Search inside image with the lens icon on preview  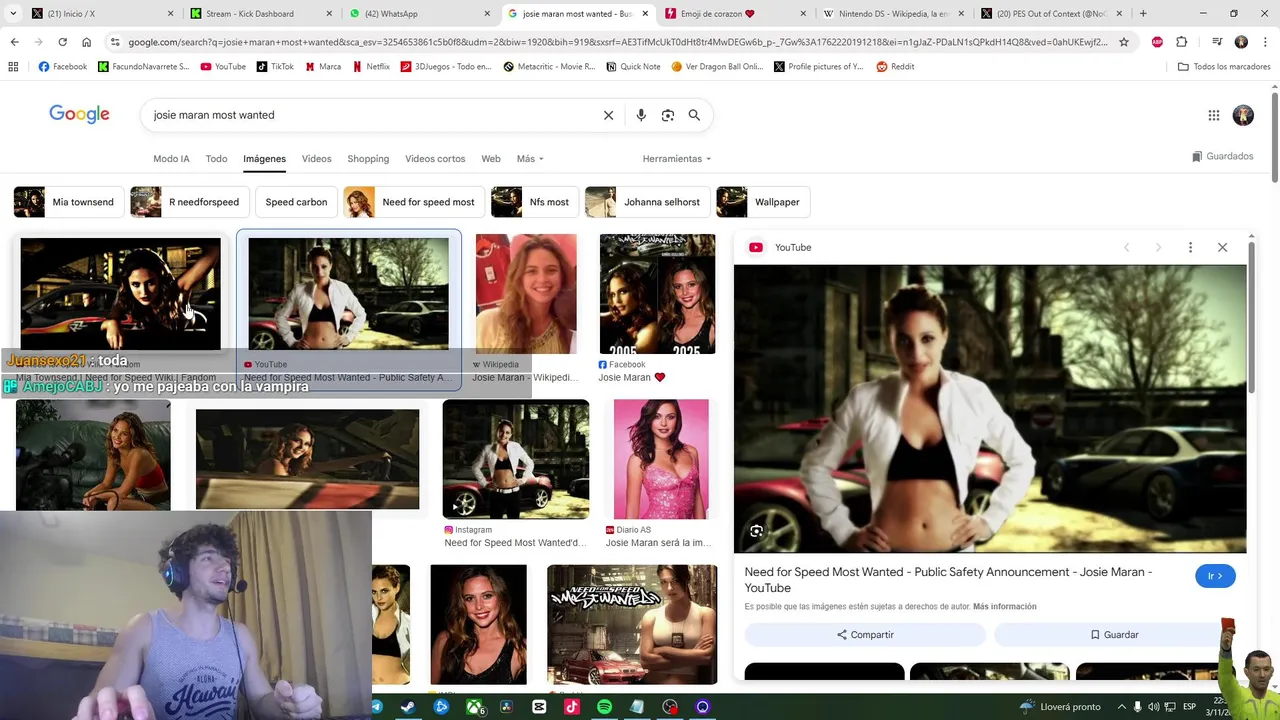(x=756, y=531)
